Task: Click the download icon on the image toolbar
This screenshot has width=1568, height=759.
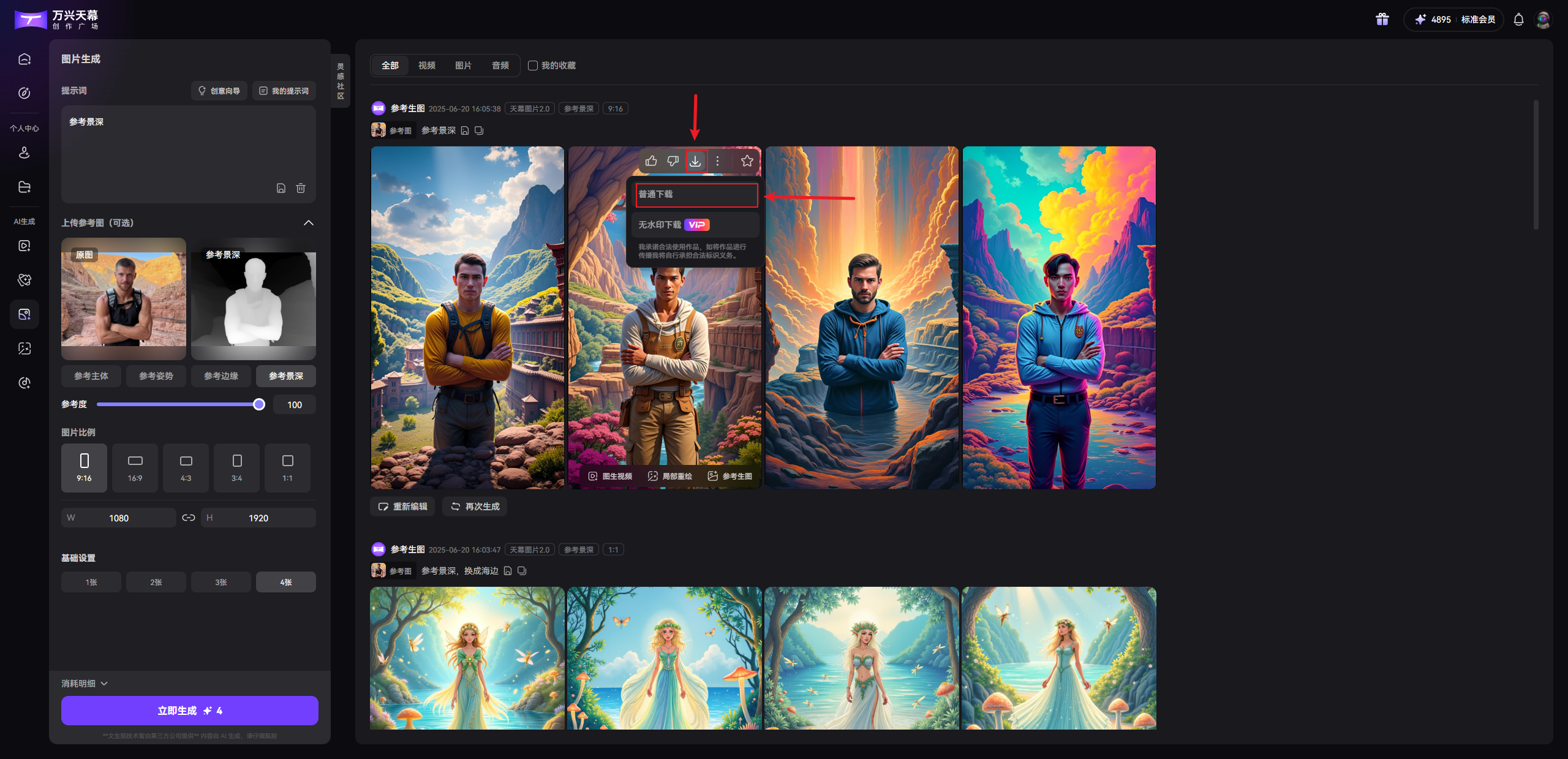Action: pyautogui.click(x=695, y=161)
